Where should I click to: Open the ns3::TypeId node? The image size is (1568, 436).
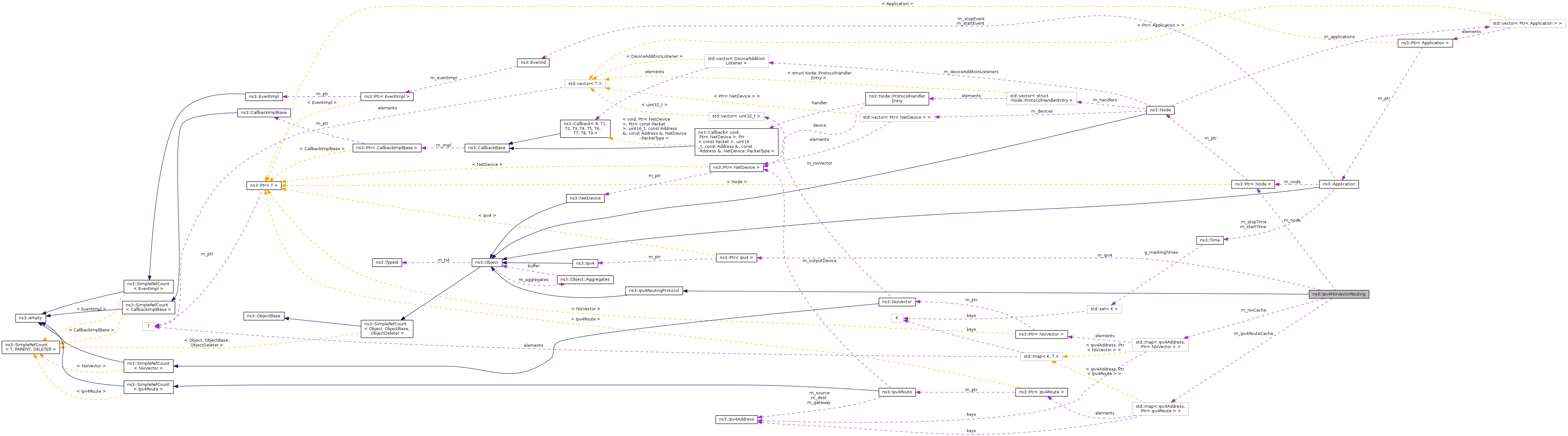tap(387, 263)
